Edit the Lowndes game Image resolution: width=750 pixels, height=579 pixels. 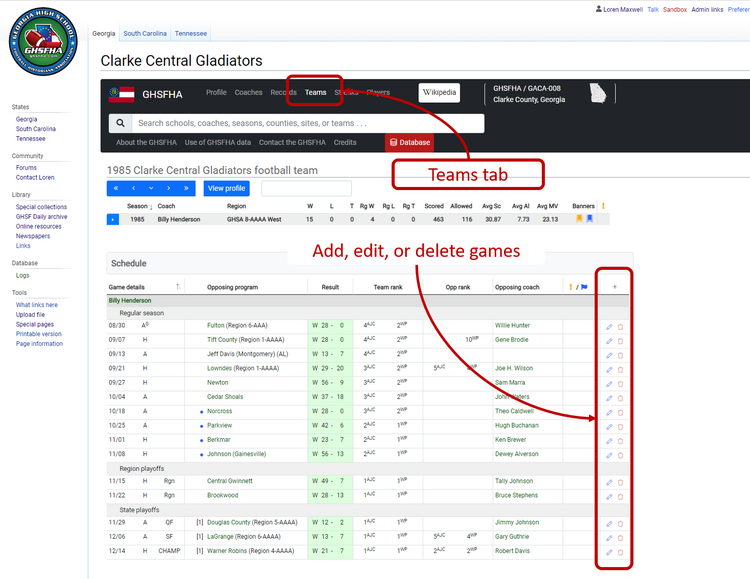pos(609,370)
